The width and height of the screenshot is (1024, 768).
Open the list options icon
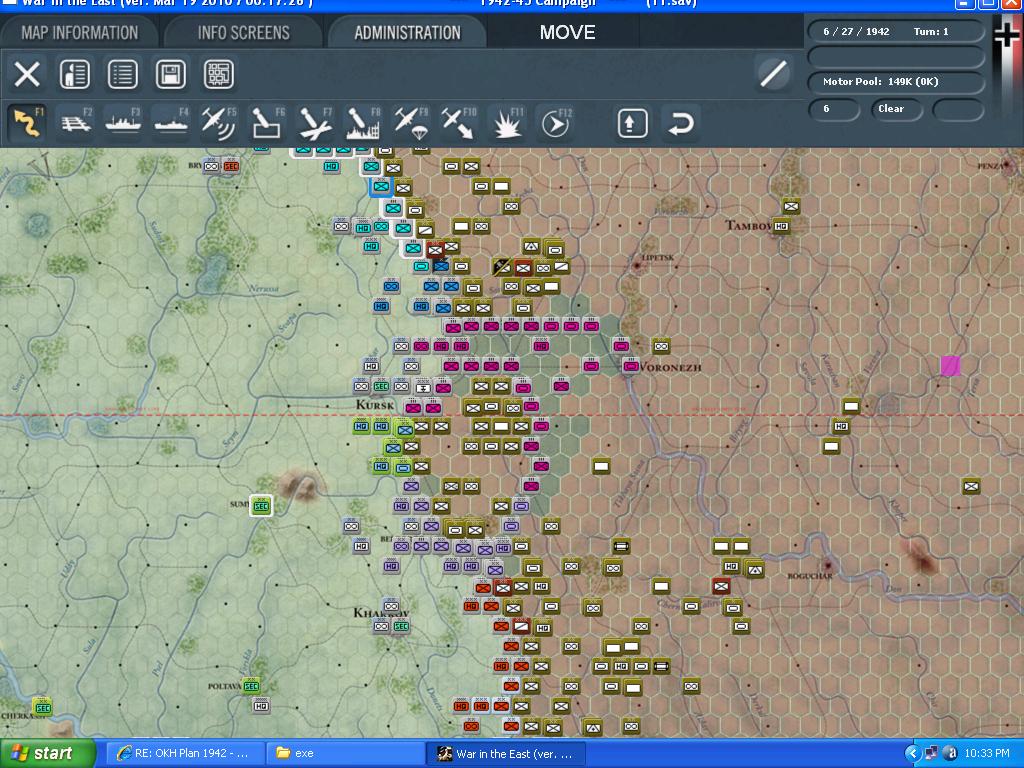coord(123,74)
